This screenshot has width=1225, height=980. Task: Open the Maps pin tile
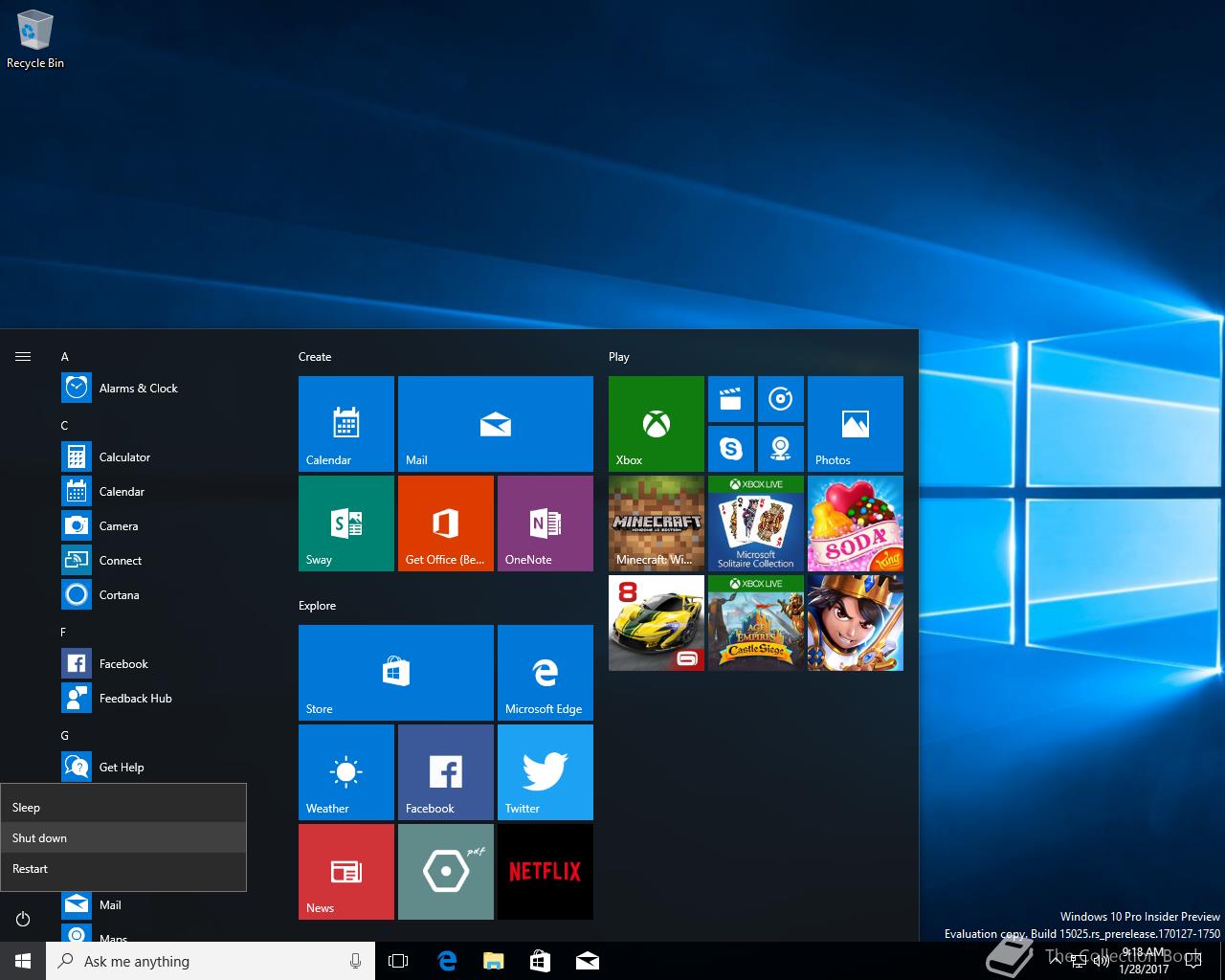coord(780,449)
